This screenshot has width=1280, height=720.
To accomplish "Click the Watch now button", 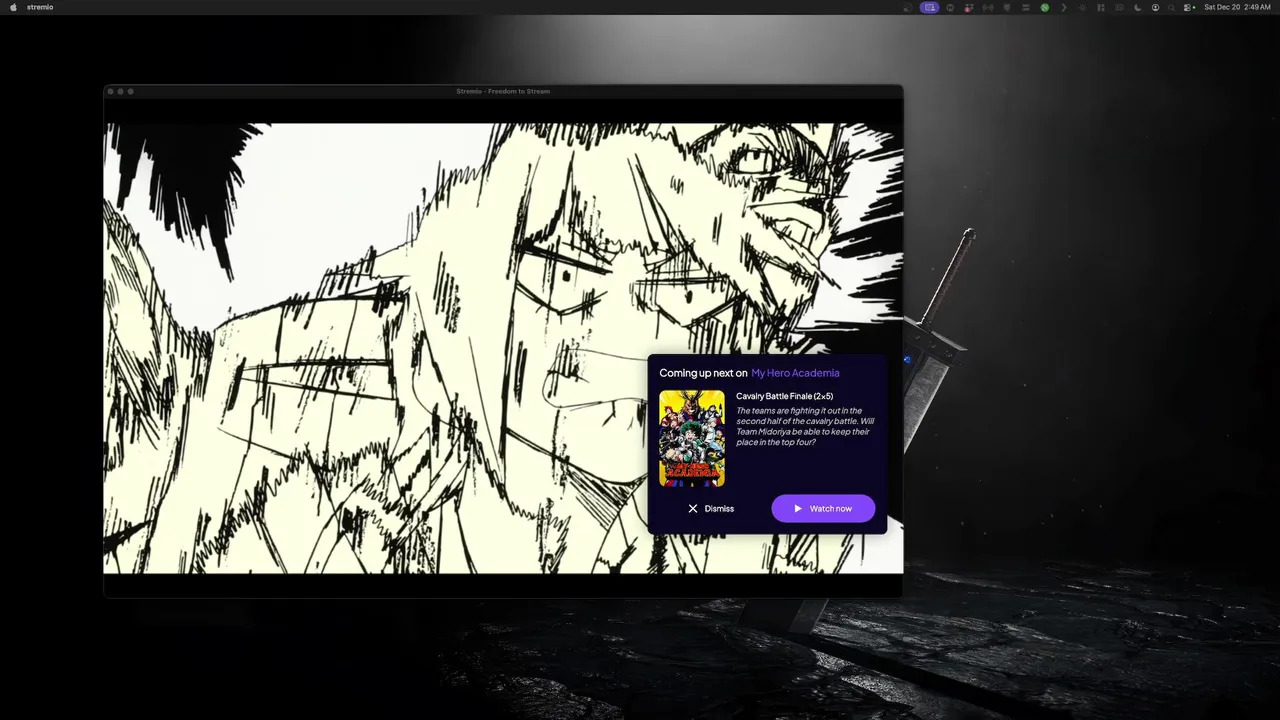I will point(823,508).
